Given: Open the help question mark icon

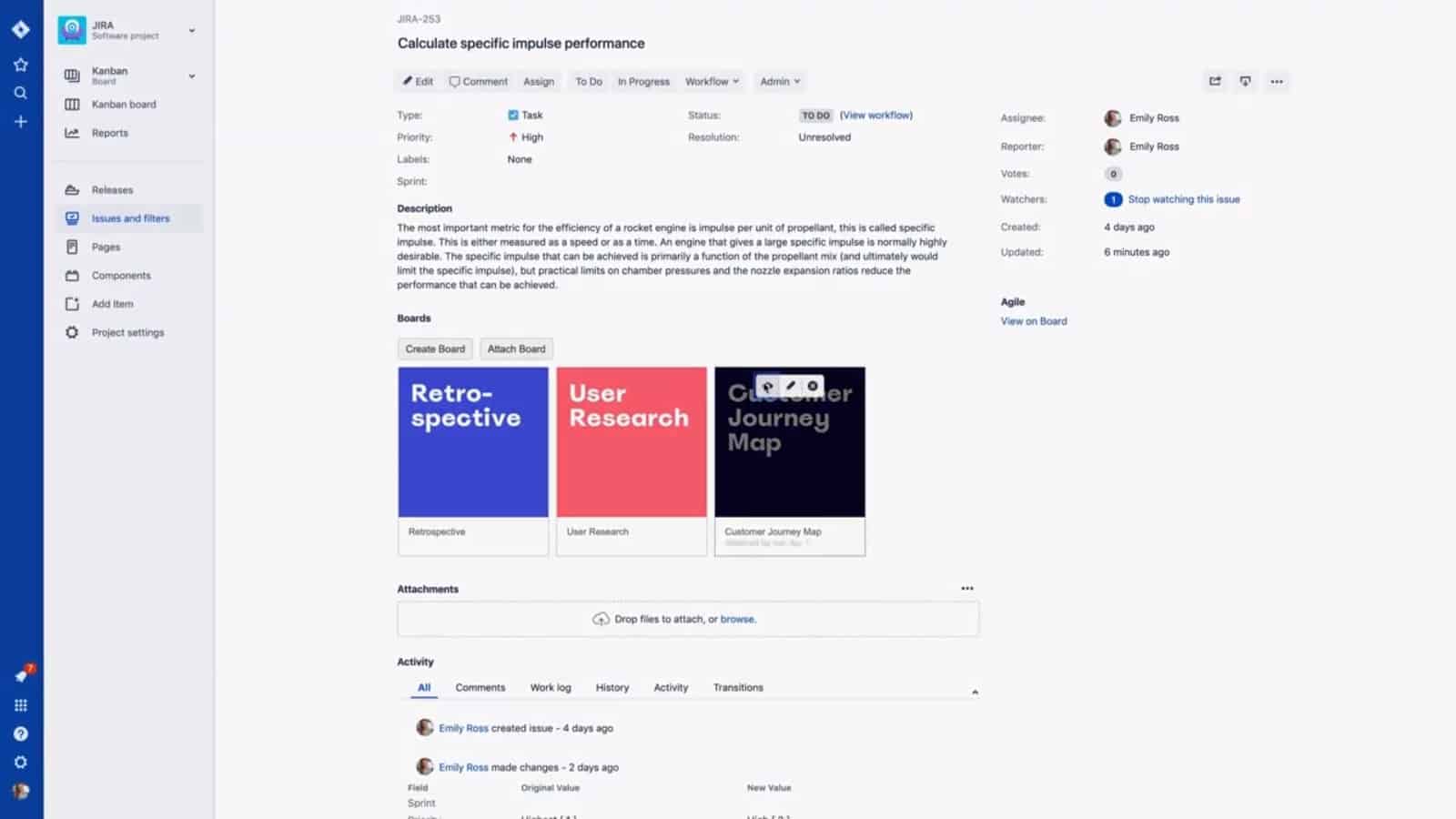Looking at the screenshot, I should [x=20, y=733].
